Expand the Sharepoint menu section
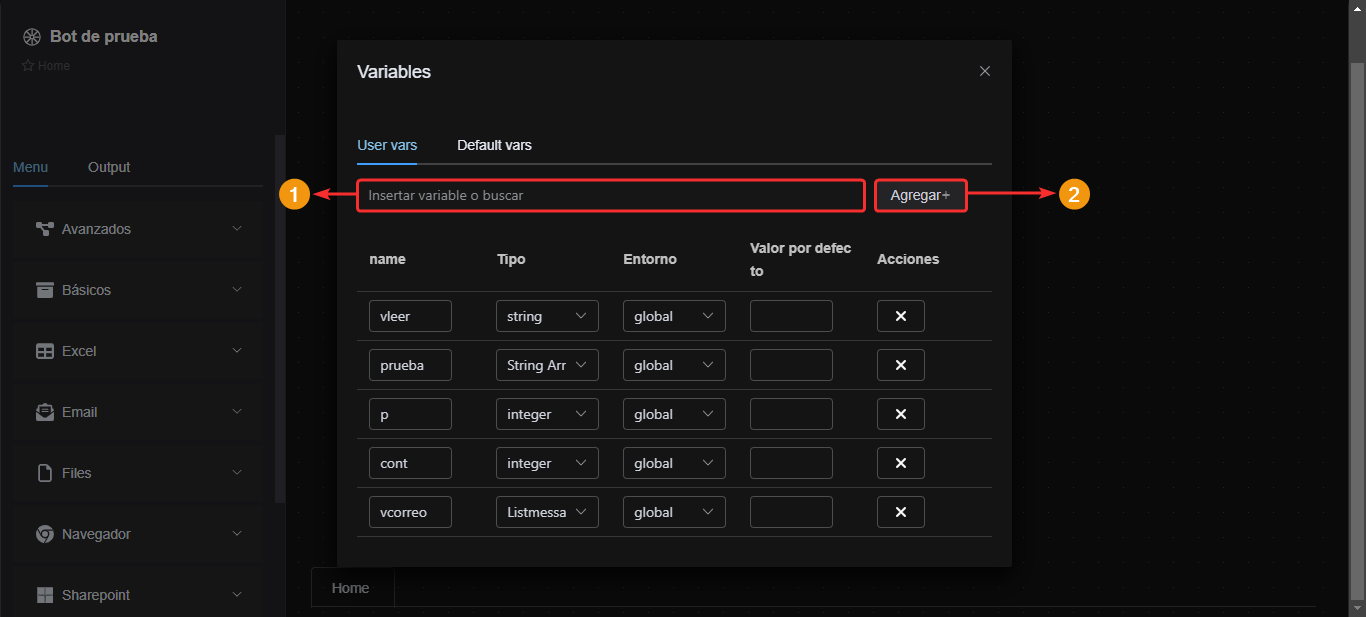The width and height of the screenshot is (1366, 617). click(139, 595)
